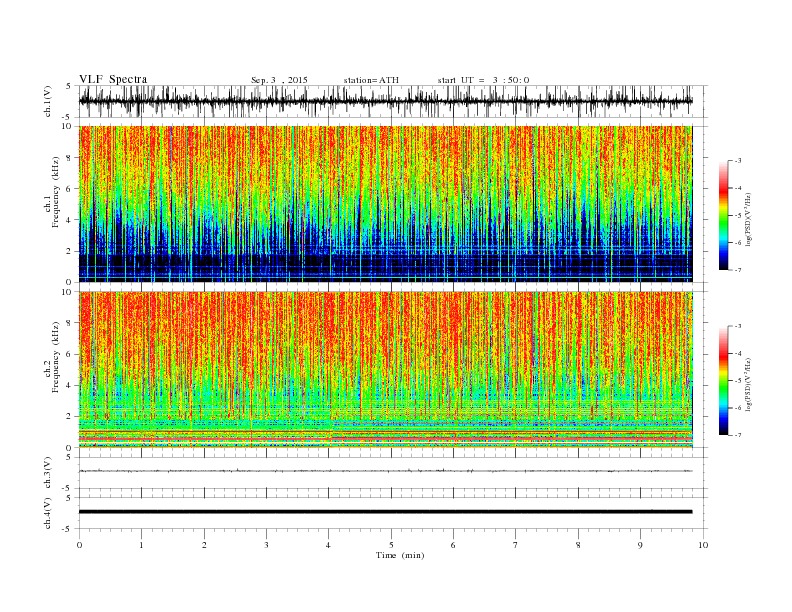This screenshot has height=612, width=792.
Task: Click ch.1 spectrogram '8' kHz tick label
Action: click(70, 158)
